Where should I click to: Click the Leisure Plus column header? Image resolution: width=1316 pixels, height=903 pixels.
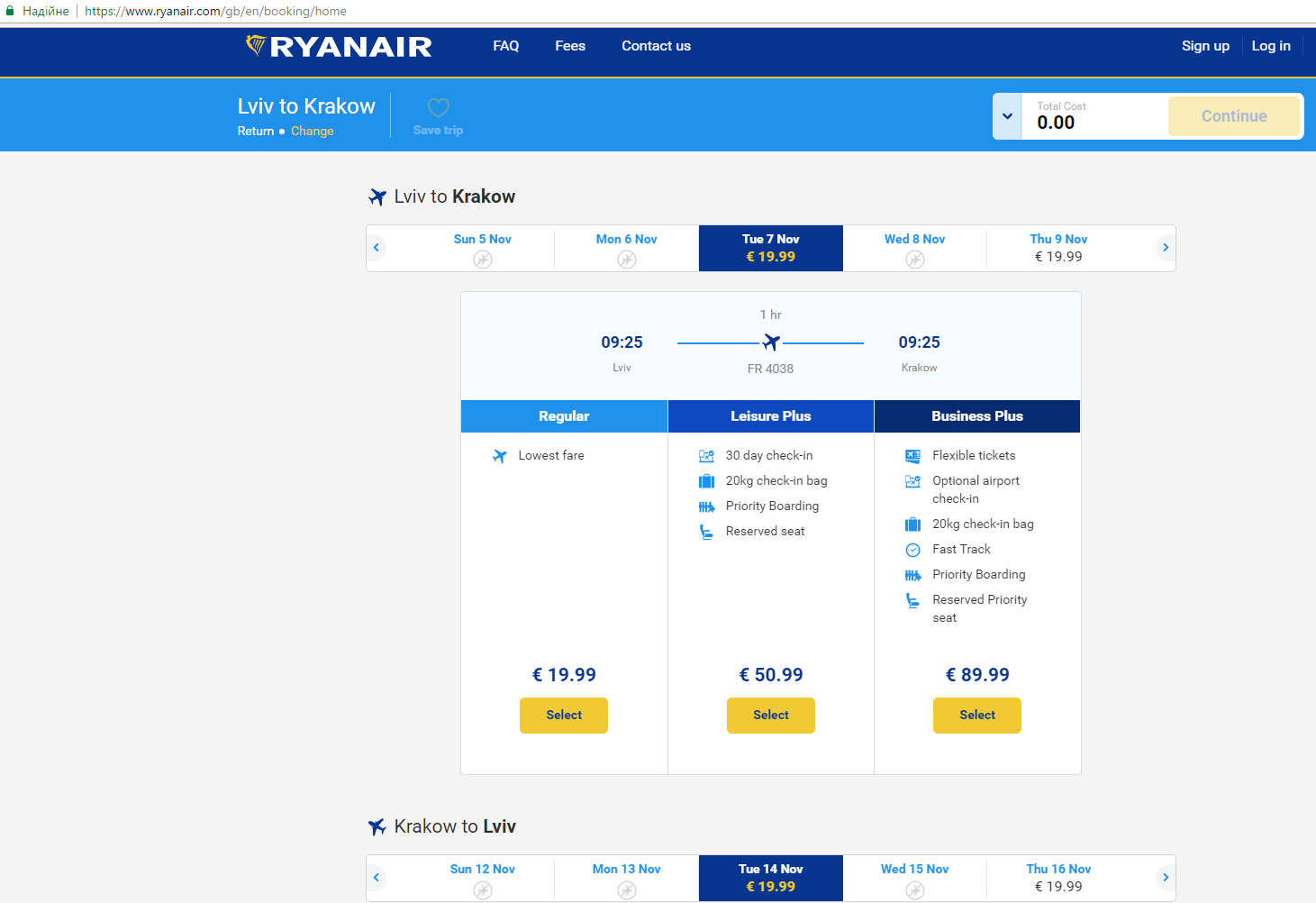tap(771, 416)
